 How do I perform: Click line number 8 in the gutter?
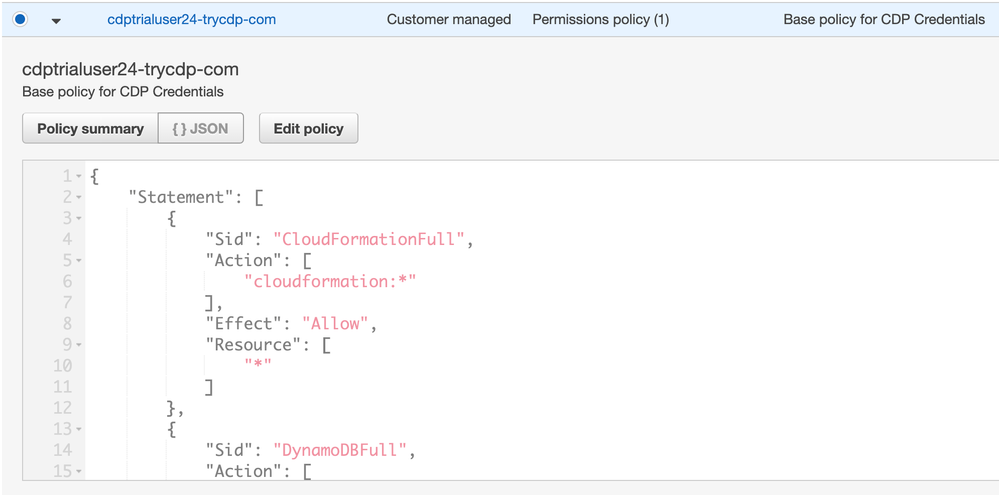[x=66, y=323]
